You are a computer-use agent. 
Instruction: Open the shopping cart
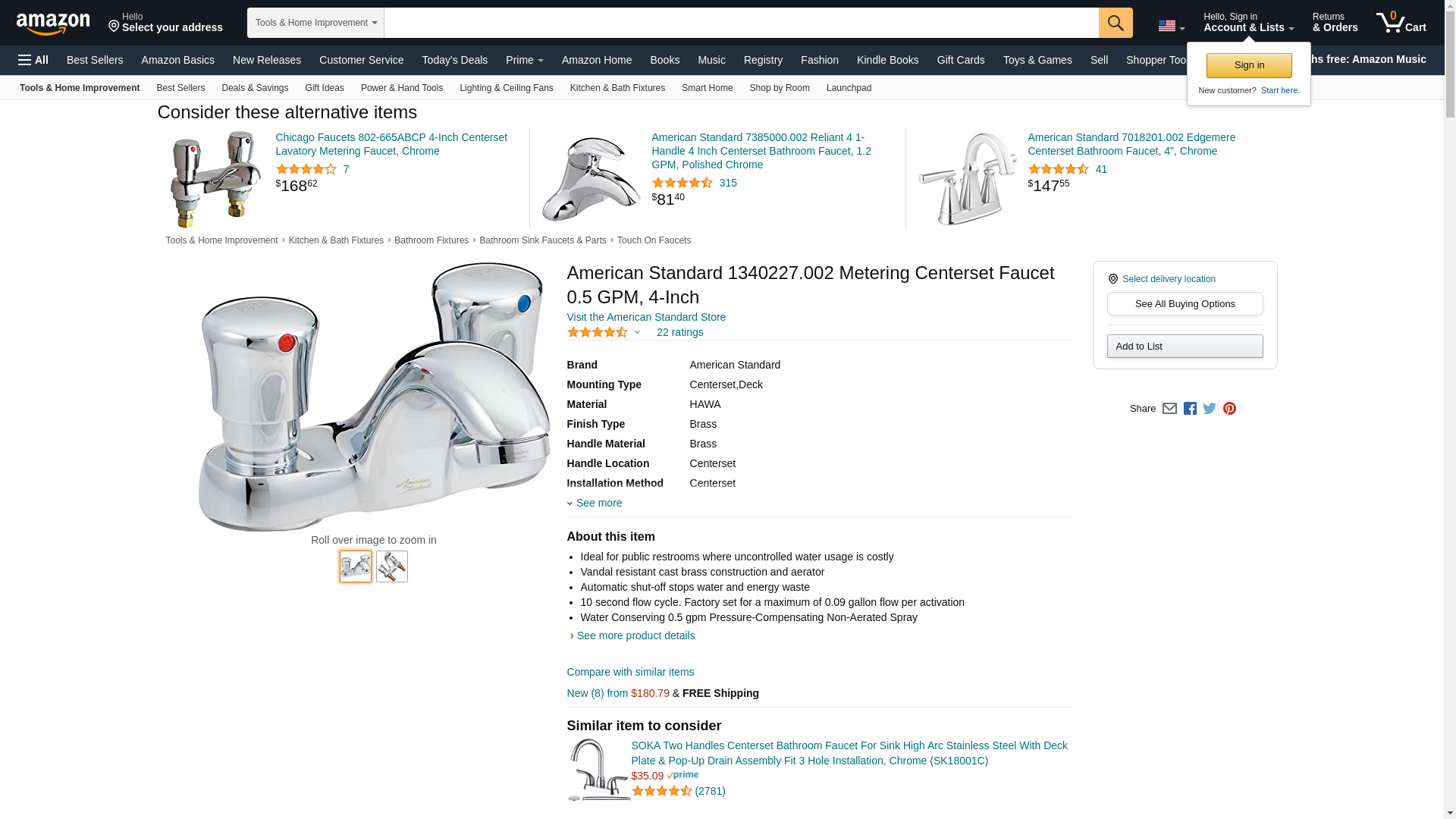[x=1401, y=23]
